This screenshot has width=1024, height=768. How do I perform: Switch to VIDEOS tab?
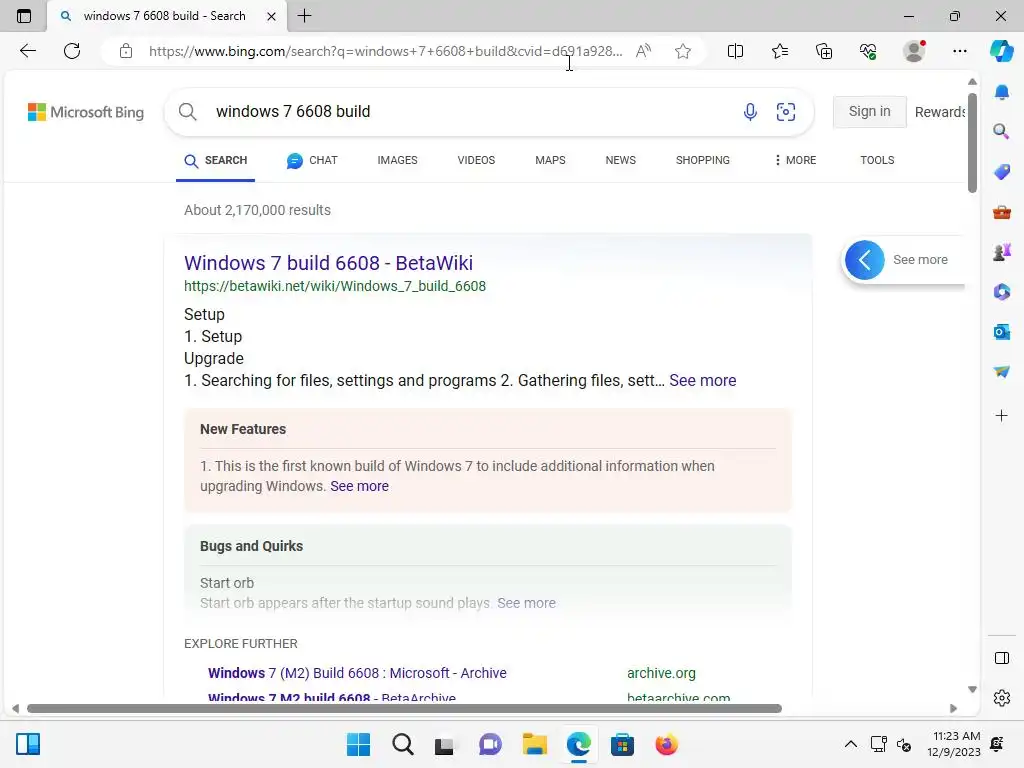click(476, 161)
